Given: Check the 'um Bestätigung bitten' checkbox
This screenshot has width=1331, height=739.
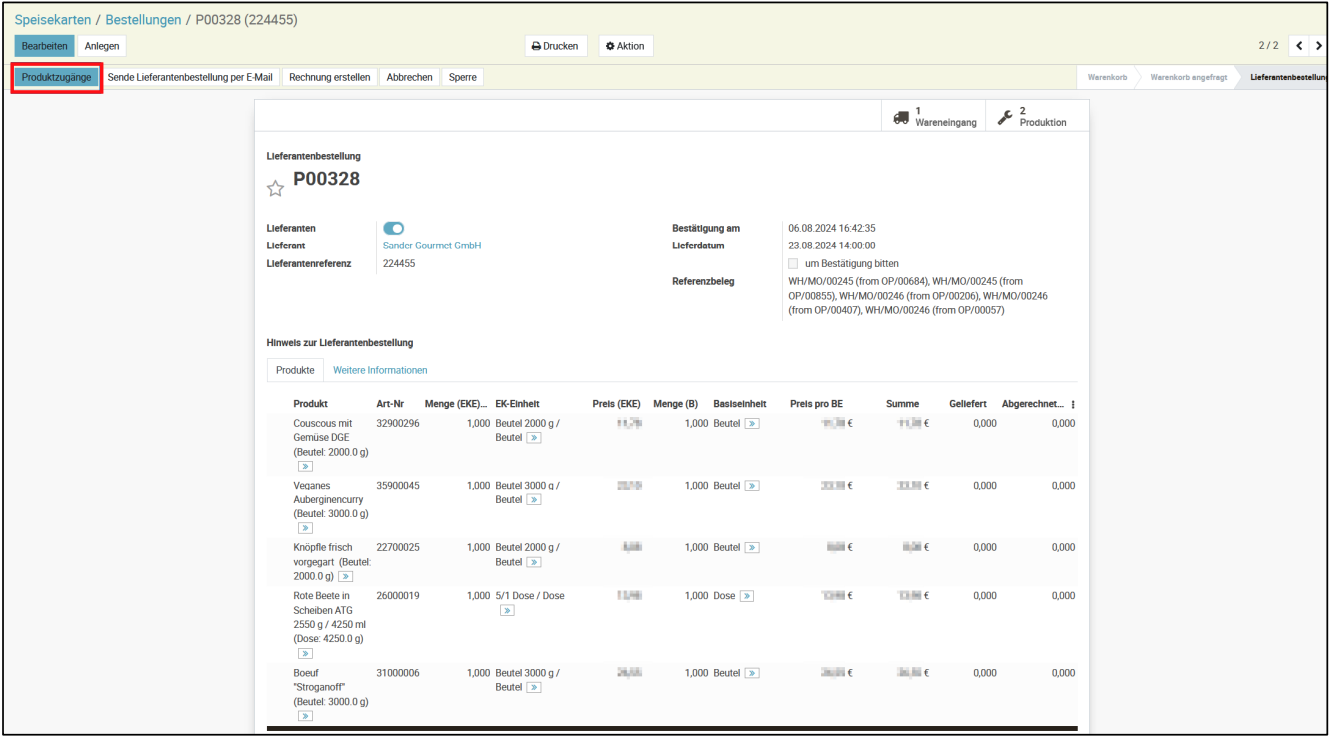Looking at the screenshot, I should click(x=793, y=263).
